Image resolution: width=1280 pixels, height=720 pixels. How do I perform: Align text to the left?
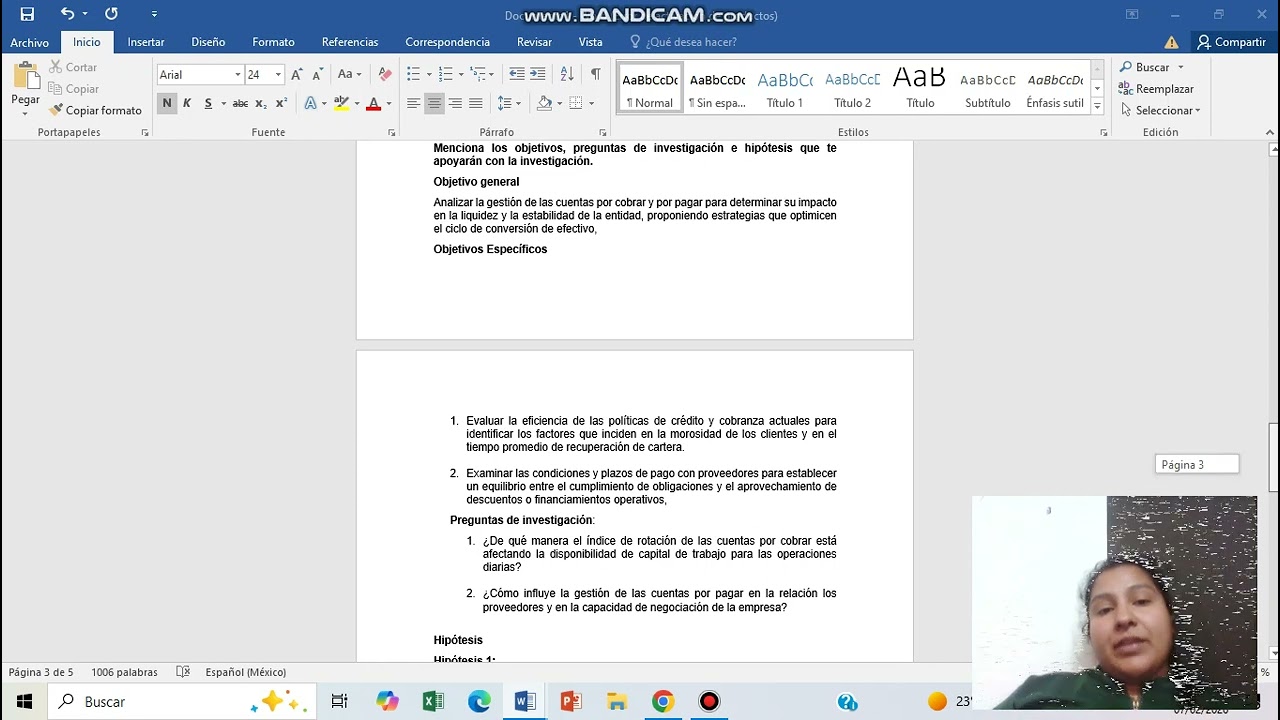413,103
